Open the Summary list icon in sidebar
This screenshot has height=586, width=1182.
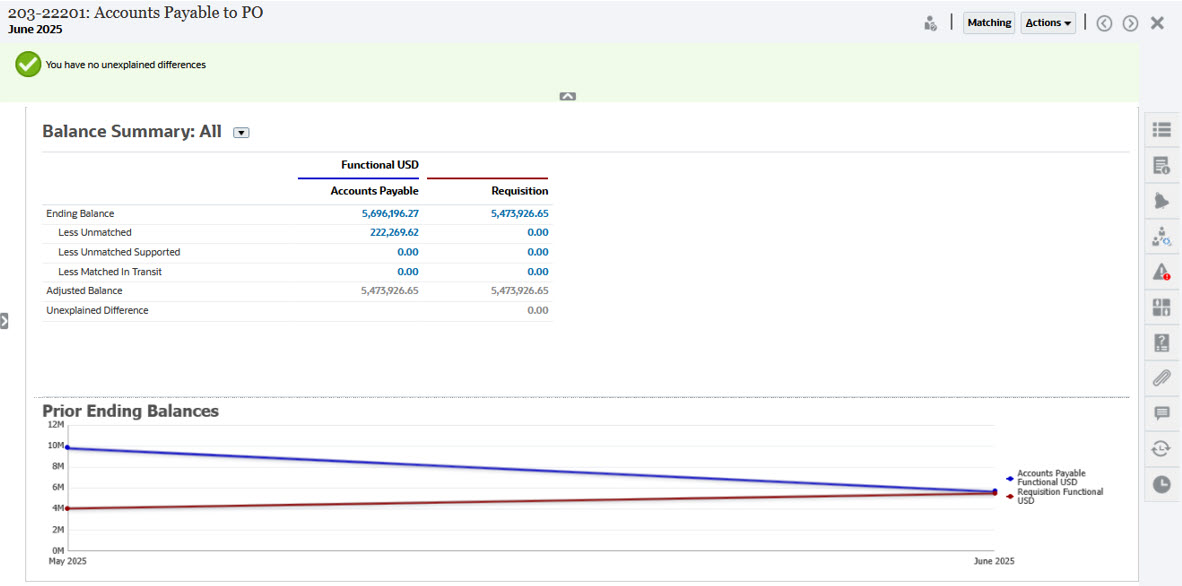pos(1162,130)
